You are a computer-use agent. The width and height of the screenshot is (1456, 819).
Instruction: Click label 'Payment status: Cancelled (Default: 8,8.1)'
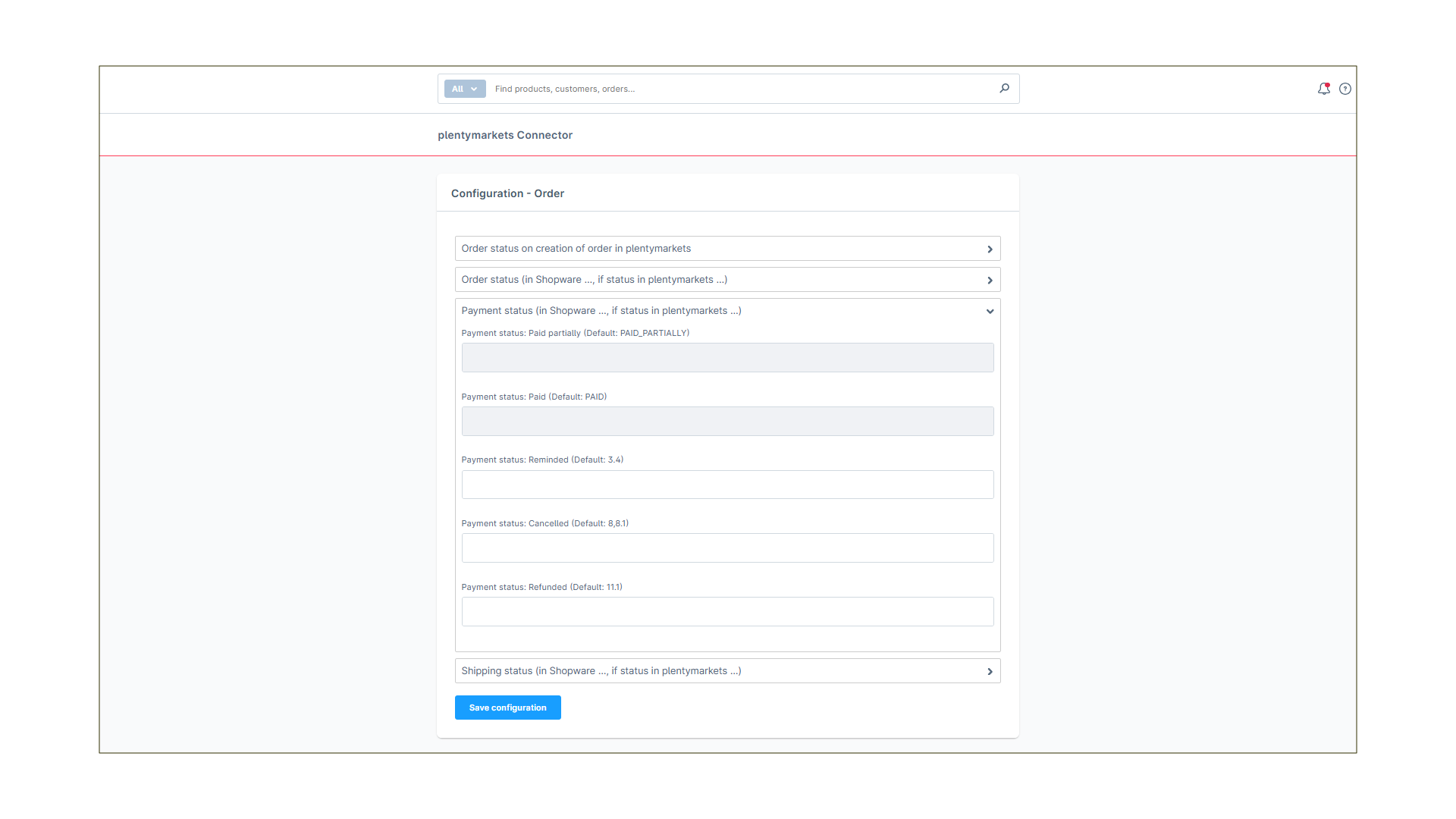point(544,523)
